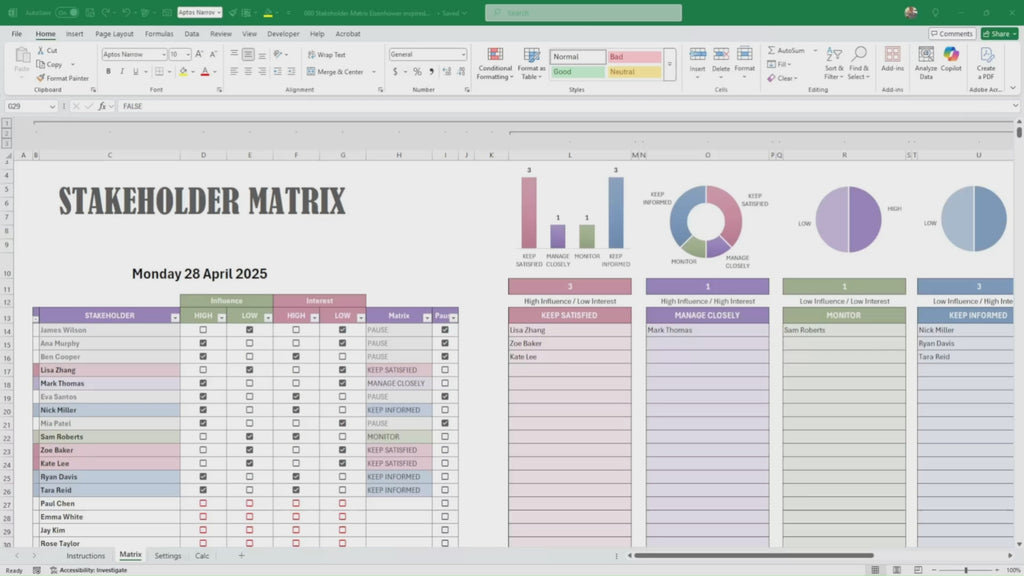Open the Page Layout ribbon tab
1024x576 pixels.
point(114,34)
